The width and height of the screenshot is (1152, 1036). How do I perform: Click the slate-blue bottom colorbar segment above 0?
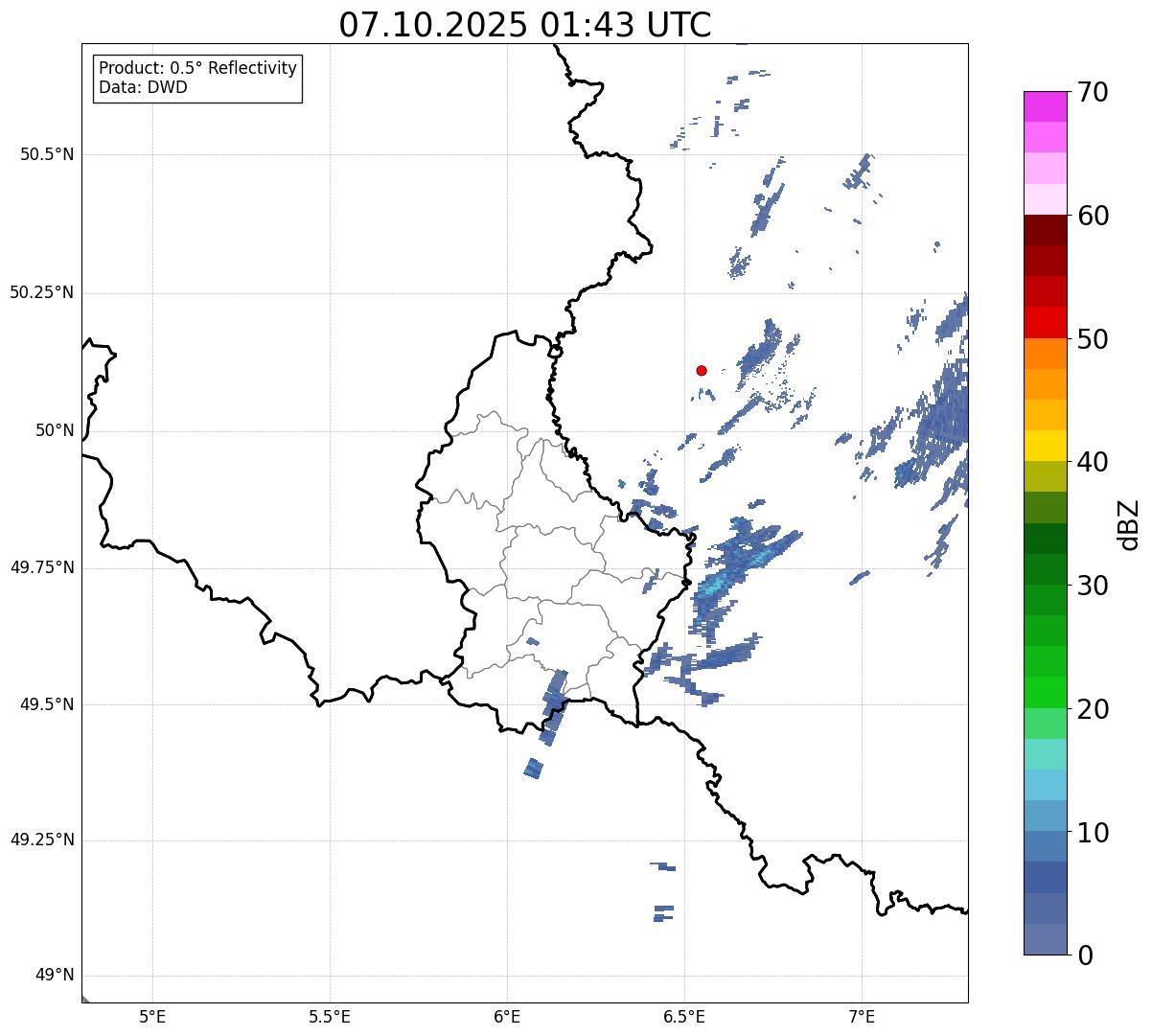pos(1046,939)
